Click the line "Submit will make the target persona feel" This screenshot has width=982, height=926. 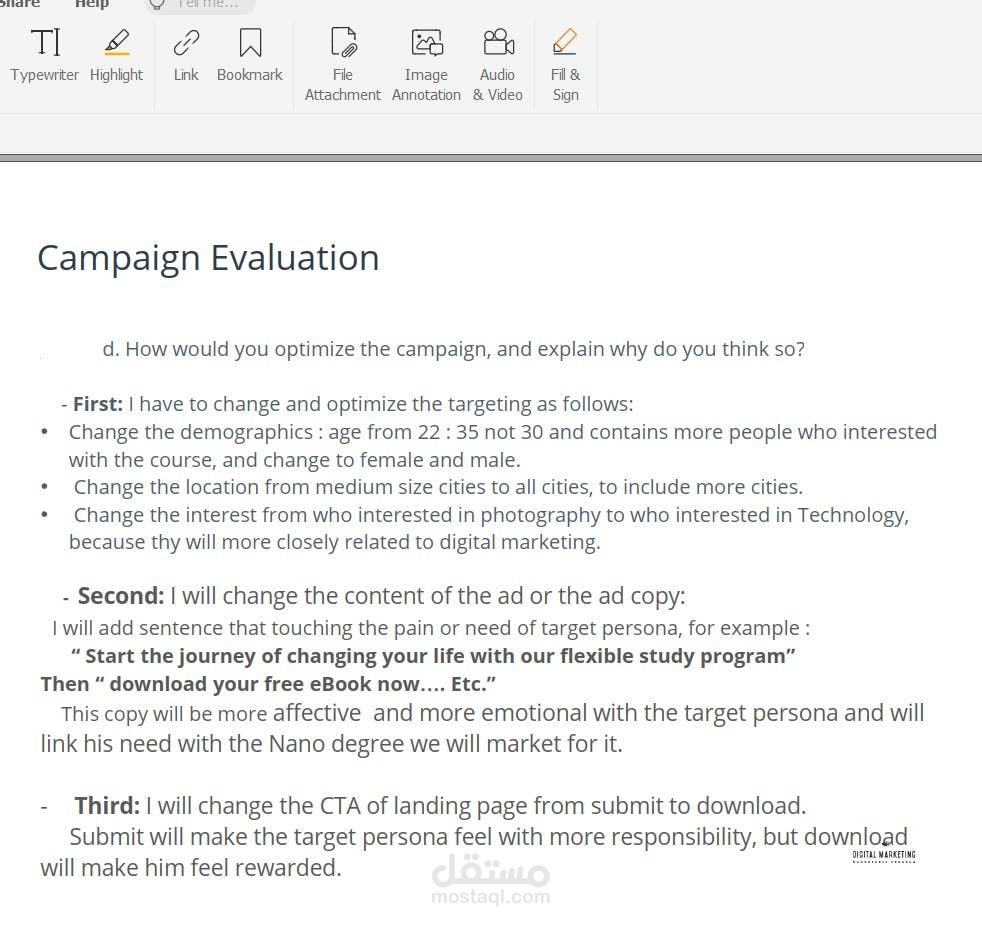[x=488, y=836]
